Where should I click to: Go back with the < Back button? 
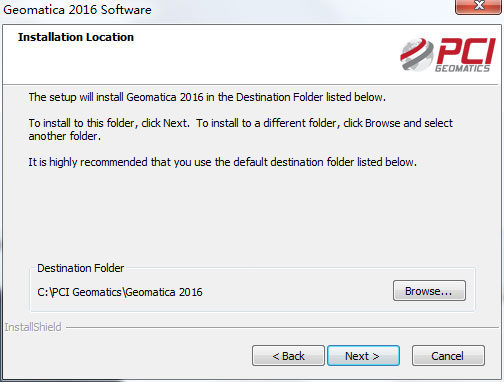[288, 356]
